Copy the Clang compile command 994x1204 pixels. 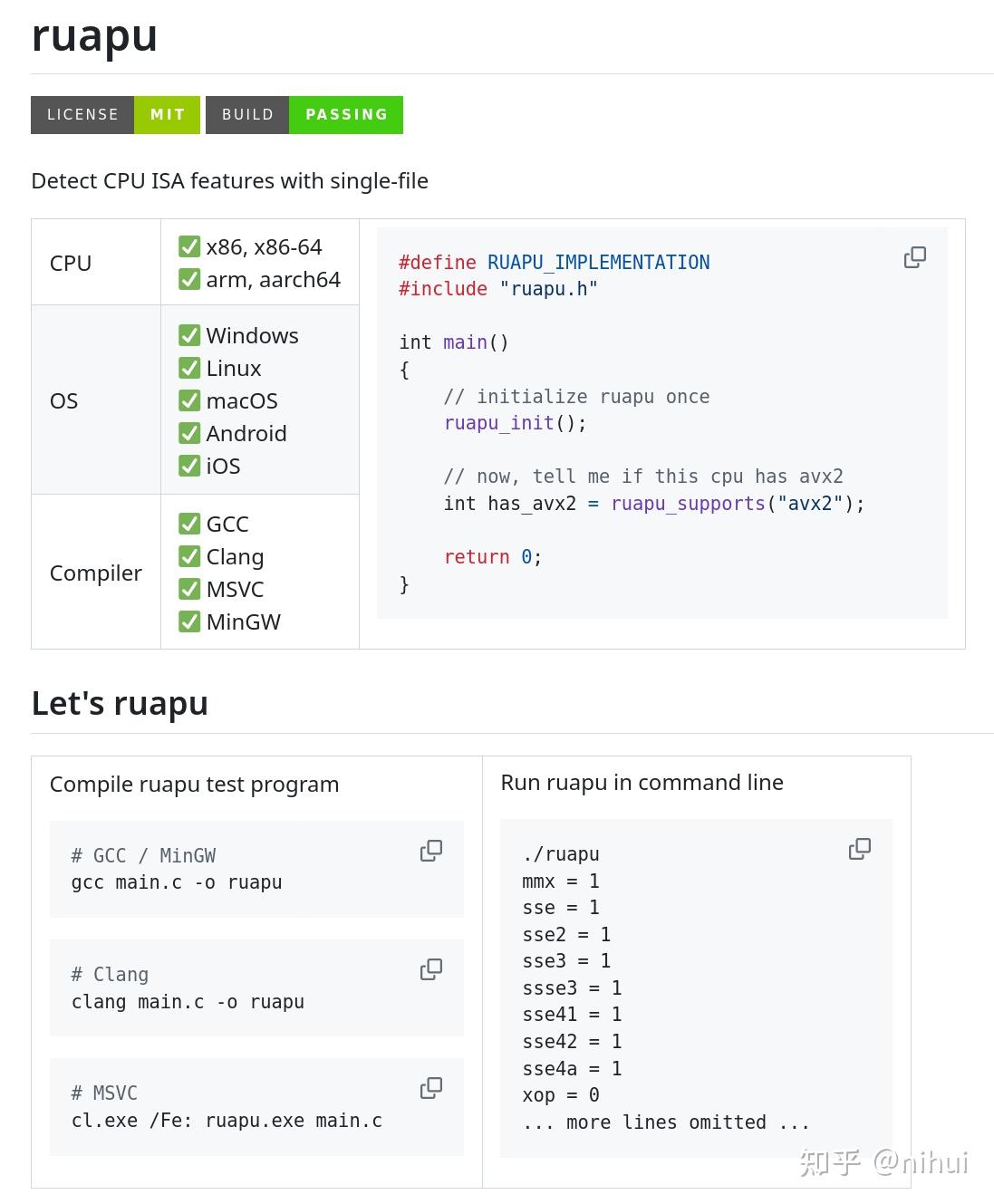click(x=431, y=969)
